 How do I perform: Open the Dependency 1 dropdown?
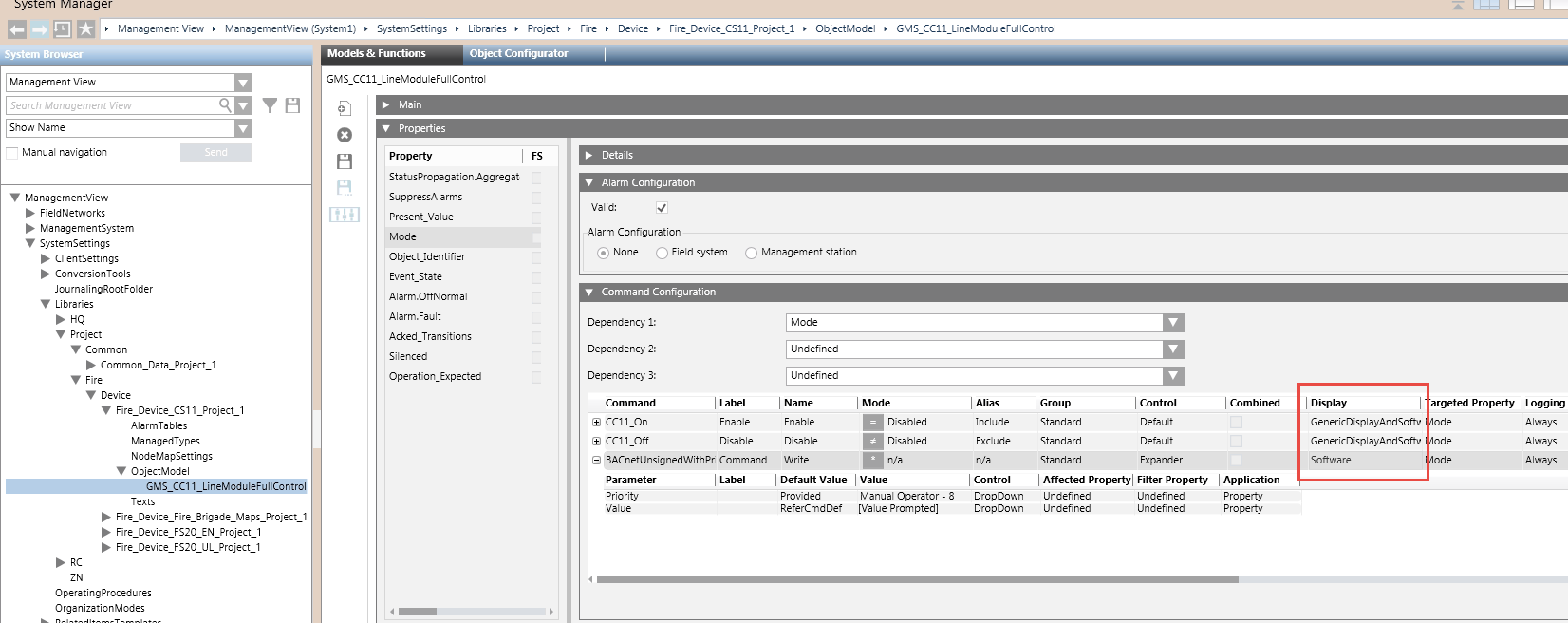(1173, 323)
